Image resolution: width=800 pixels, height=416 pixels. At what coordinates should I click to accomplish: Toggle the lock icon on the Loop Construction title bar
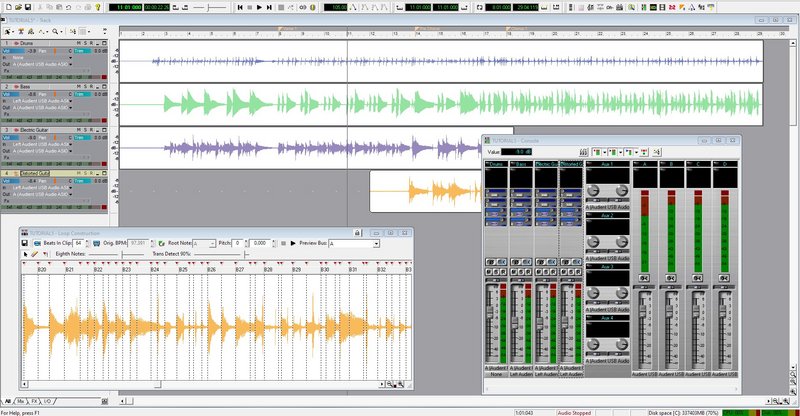(357, 233)
